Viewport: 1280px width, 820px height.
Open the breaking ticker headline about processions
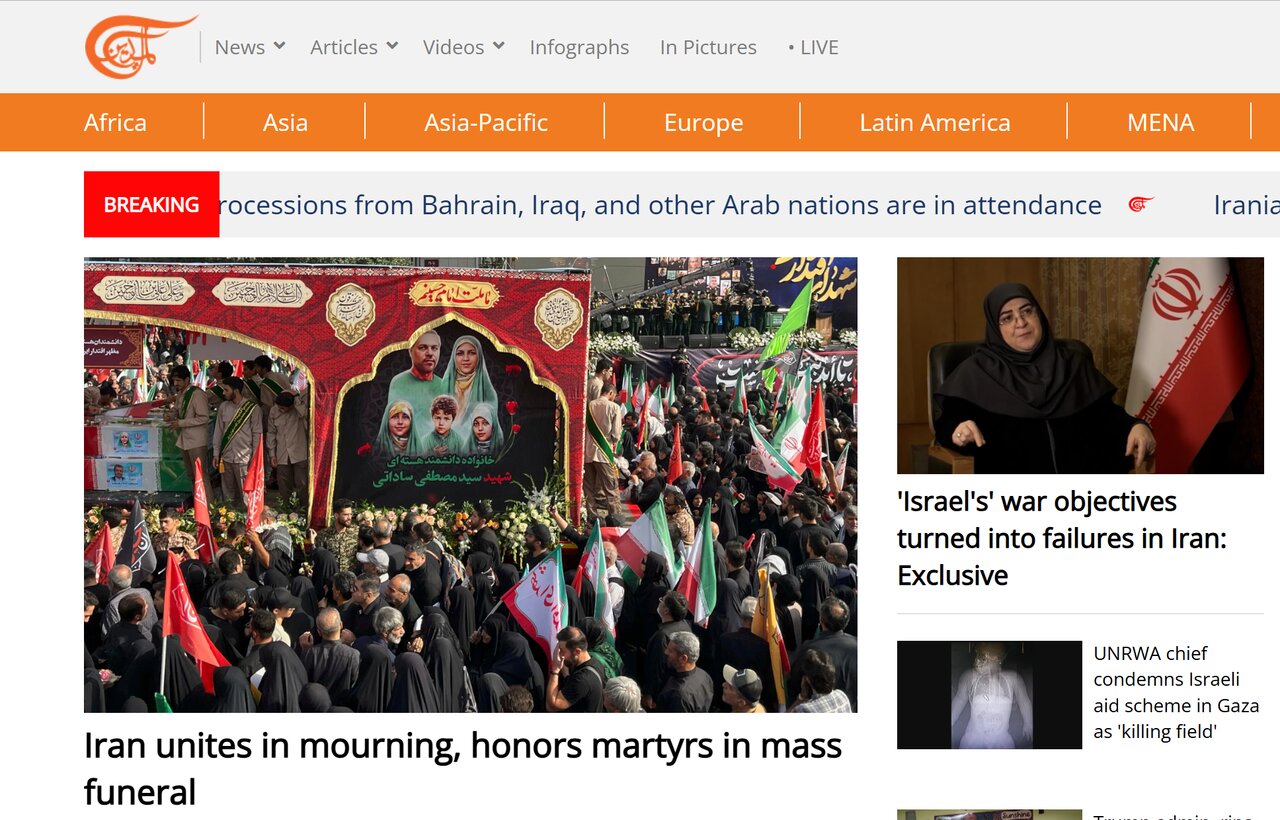pyautogui.click(x=660, y=205)
